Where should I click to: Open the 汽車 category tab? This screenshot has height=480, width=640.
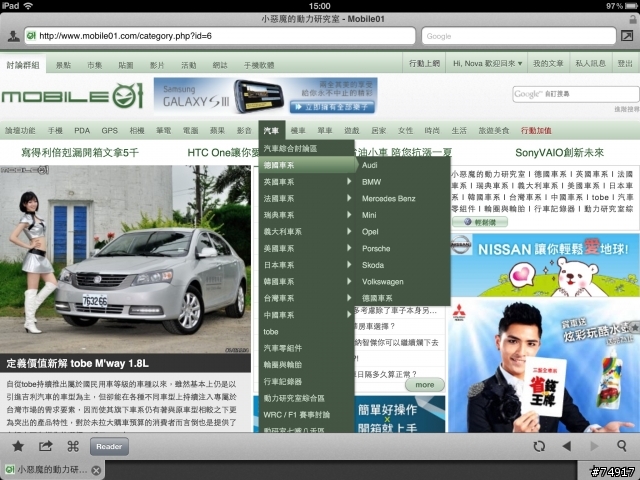point(271,131)
